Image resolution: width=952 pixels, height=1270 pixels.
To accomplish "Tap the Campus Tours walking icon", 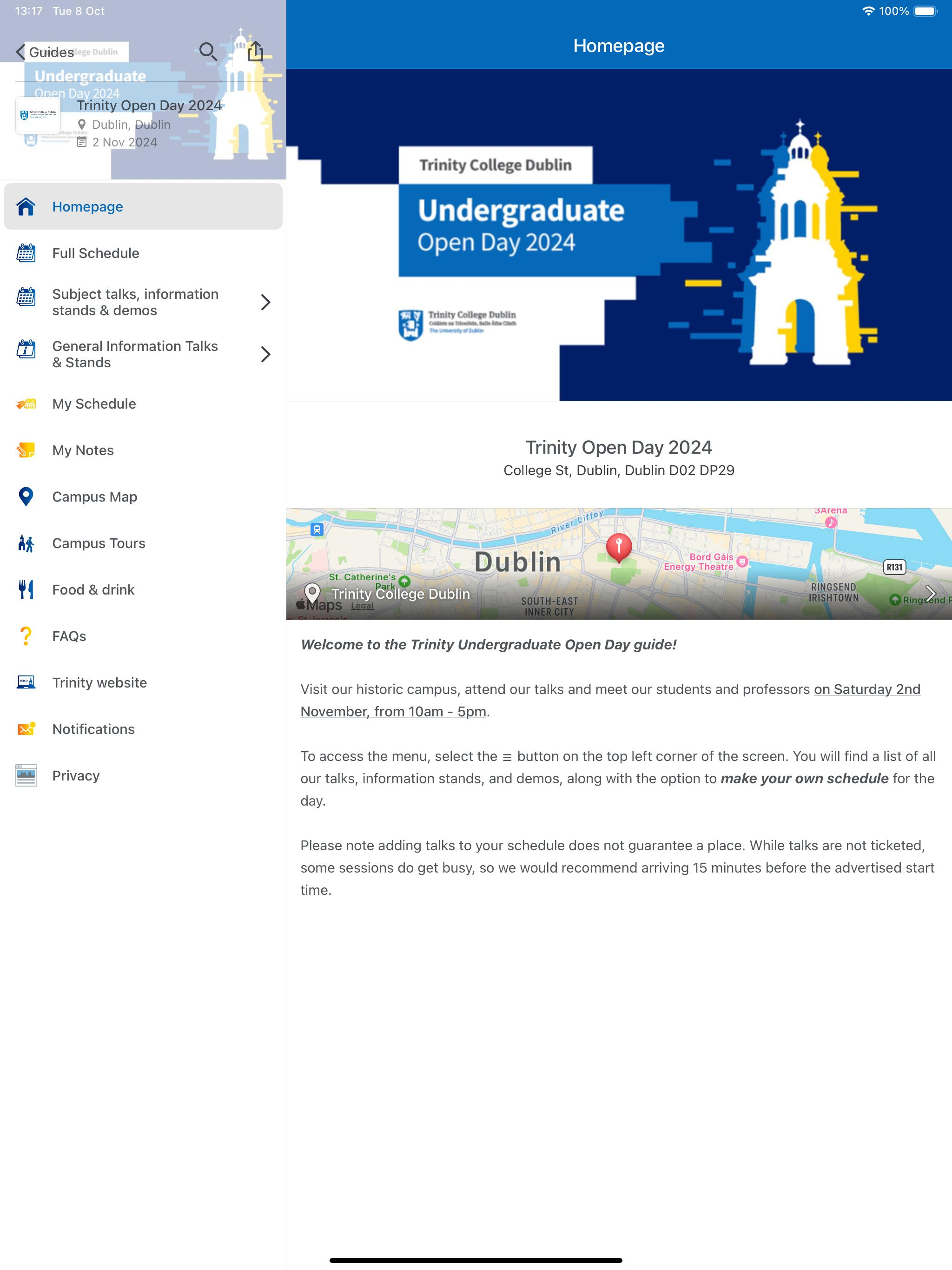I will pos(26,543).
